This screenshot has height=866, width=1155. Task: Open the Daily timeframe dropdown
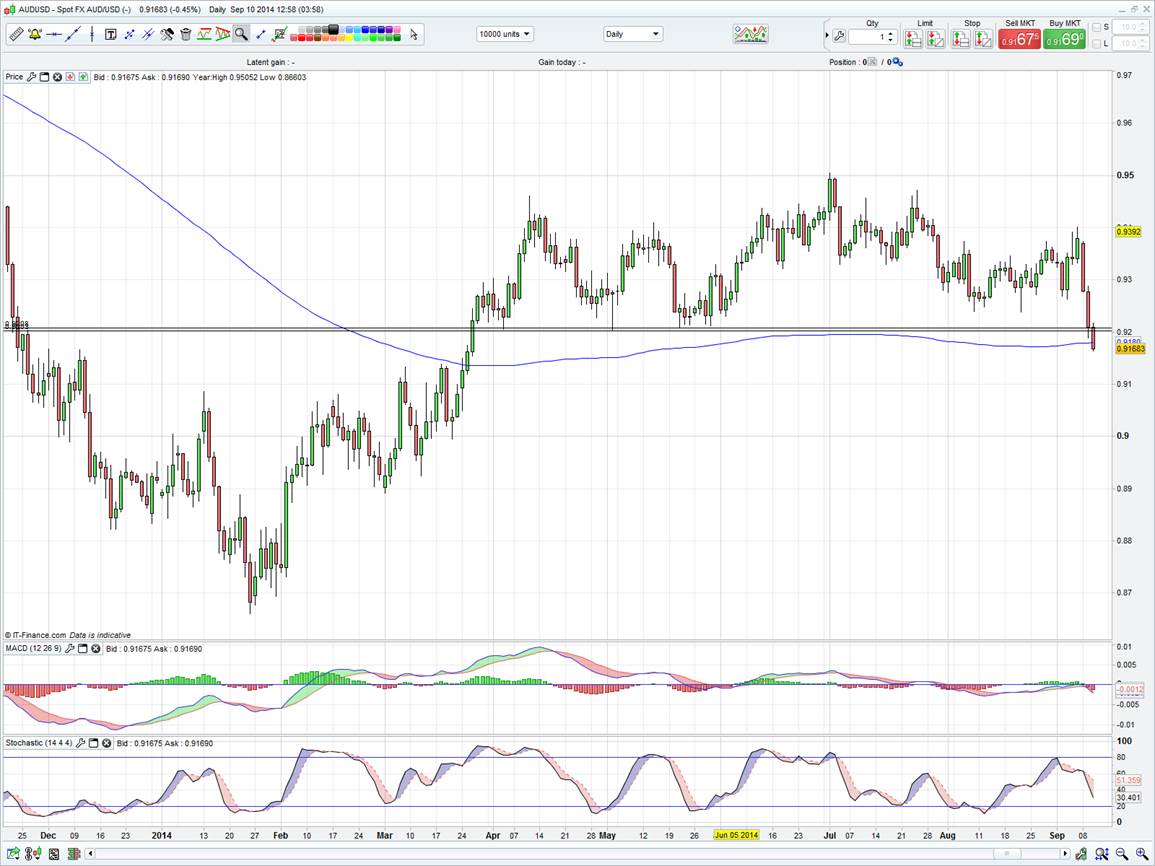(632, 34)
